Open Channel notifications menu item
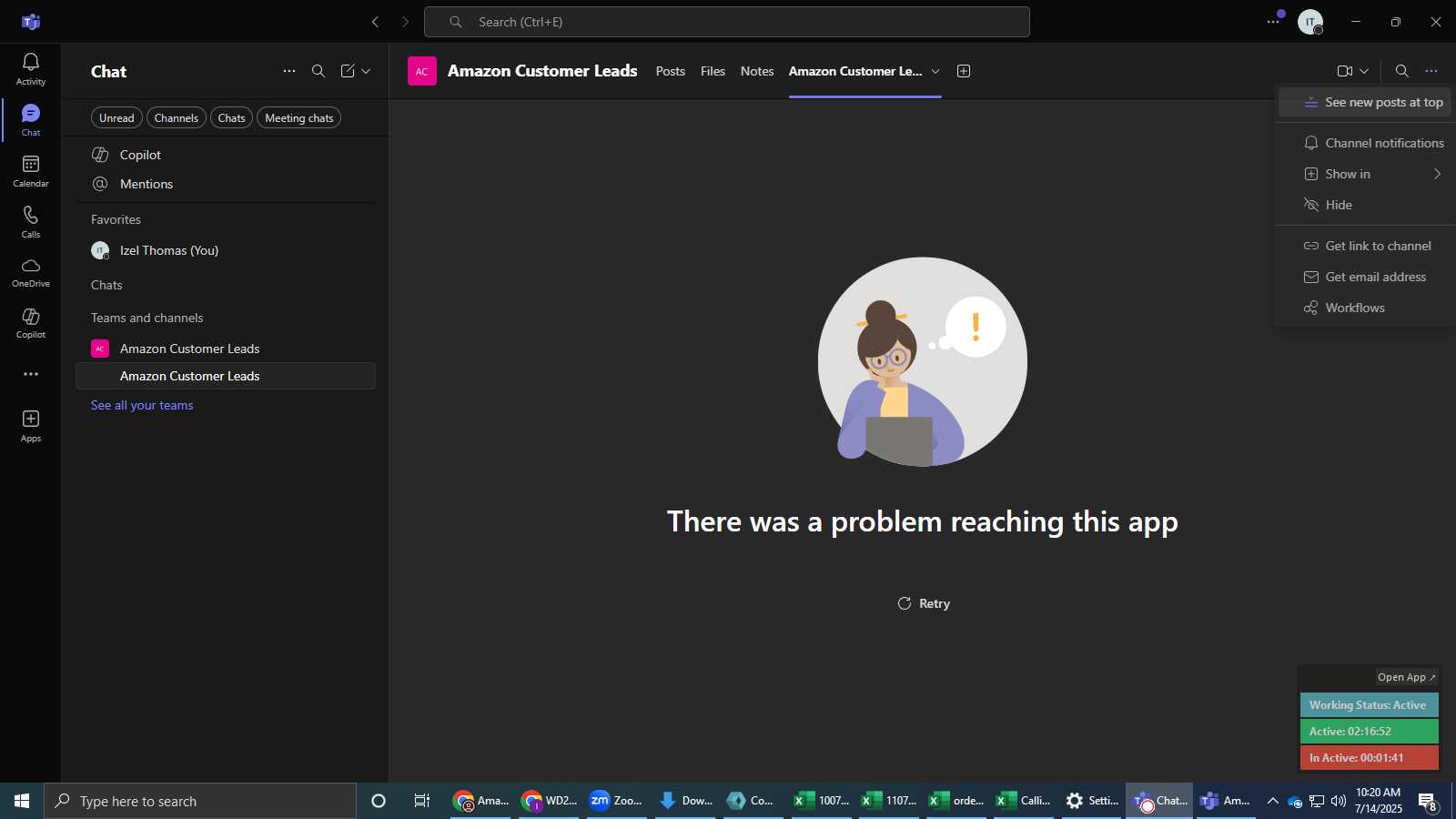Image resolution: width=1456 pixels, height=819 pixels. coord(1365,143)
